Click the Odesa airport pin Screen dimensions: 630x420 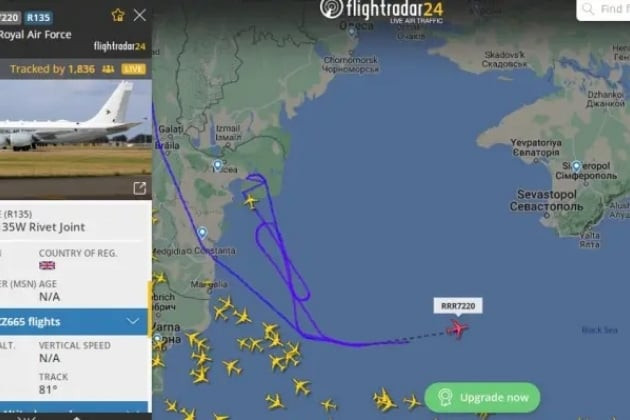coord(352,32)
